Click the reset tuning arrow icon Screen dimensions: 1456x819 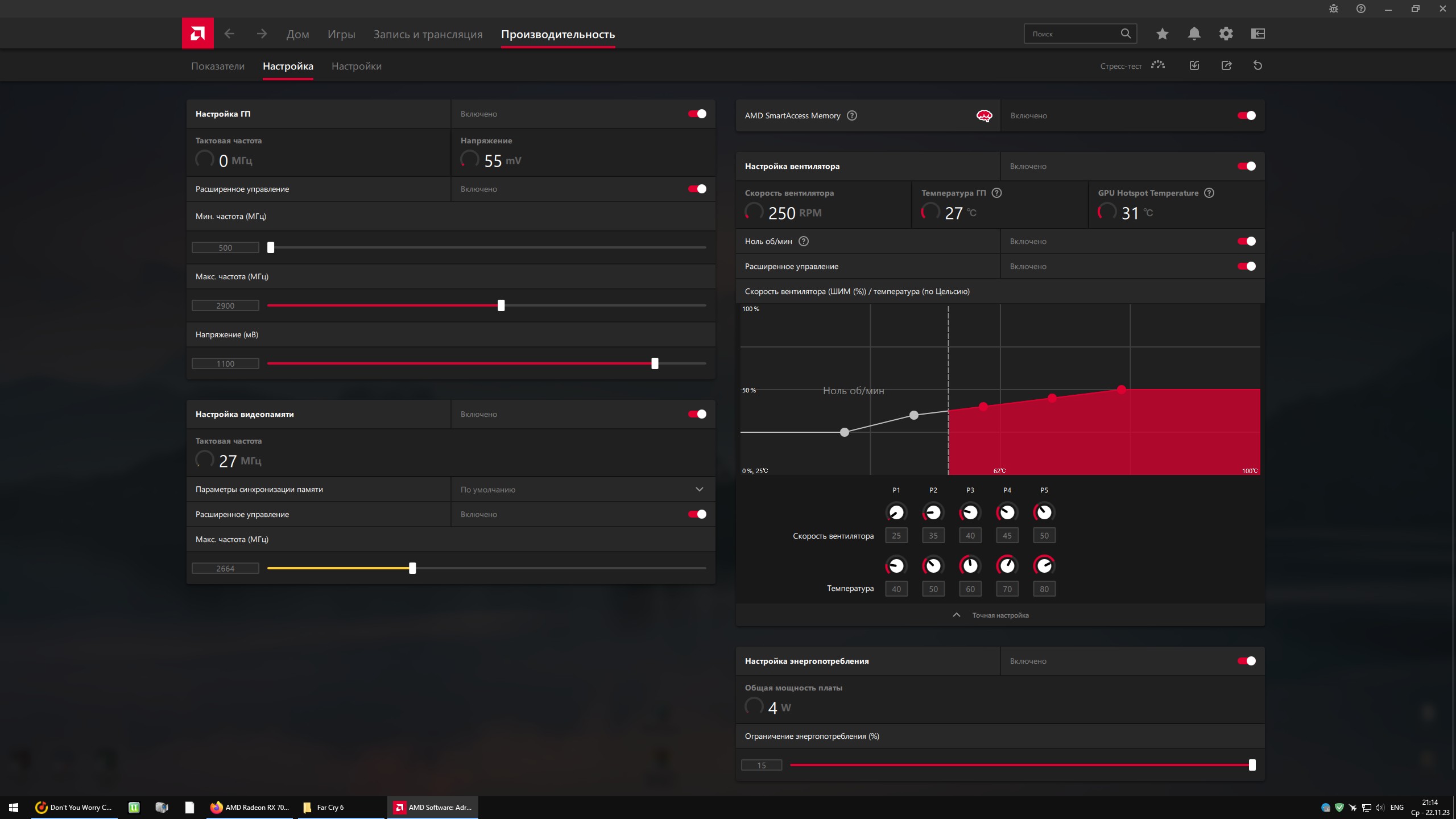[1258, 65]
